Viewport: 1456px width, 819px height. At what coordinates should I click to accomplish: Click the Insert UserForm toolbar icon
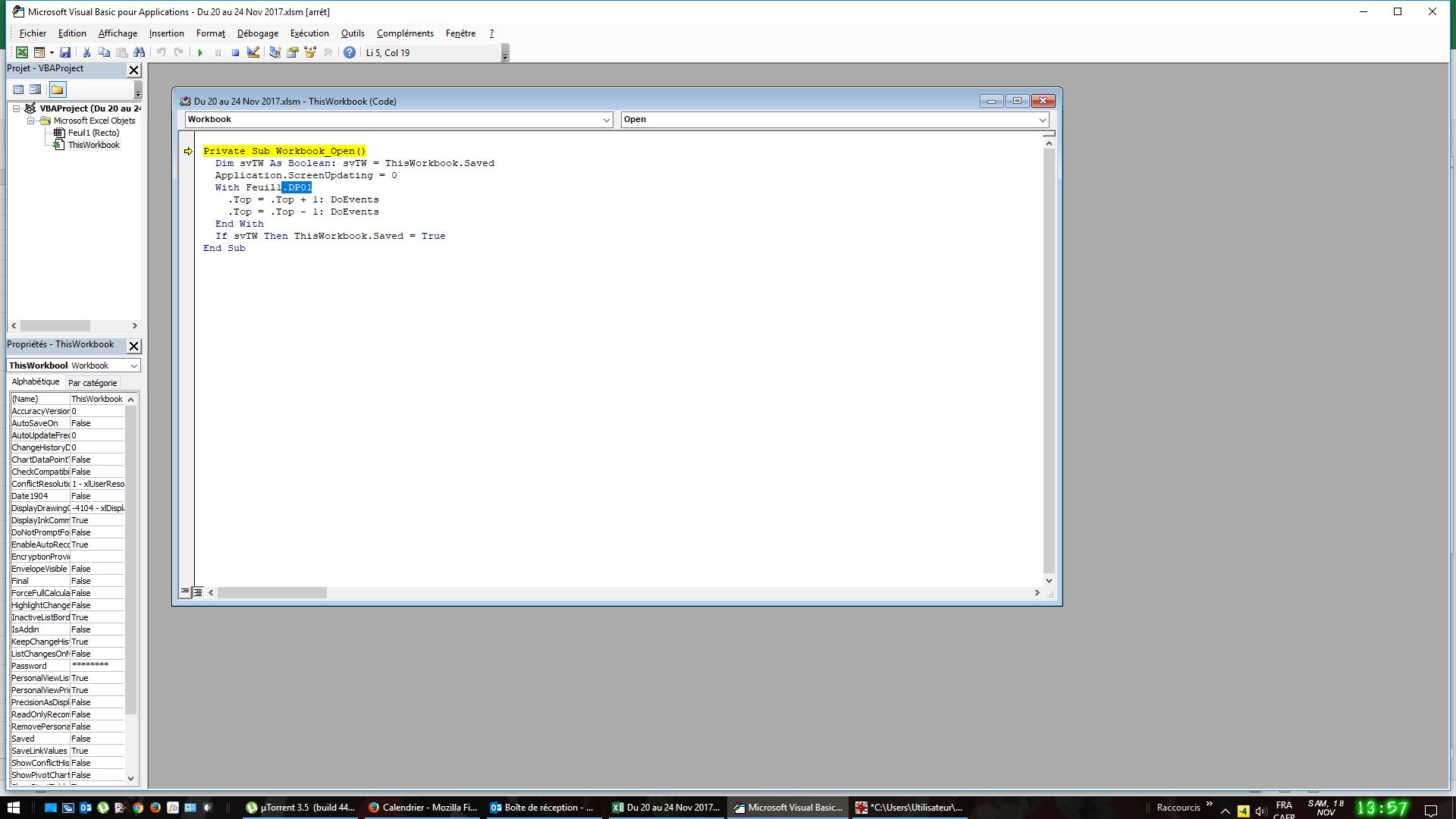click(39, 52)
